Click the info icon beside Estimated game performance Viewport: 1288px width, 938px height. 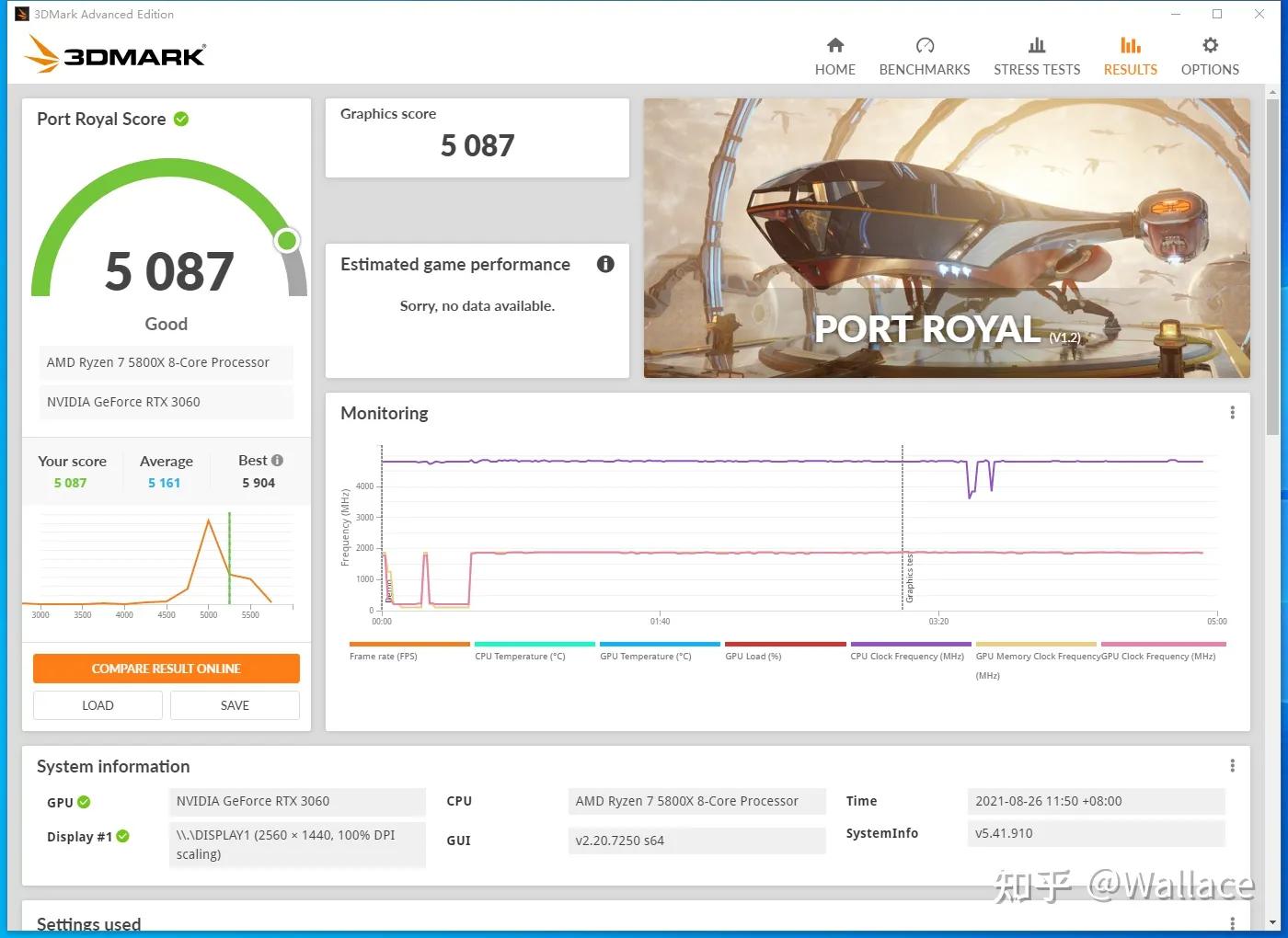click(x=604, y=264)
